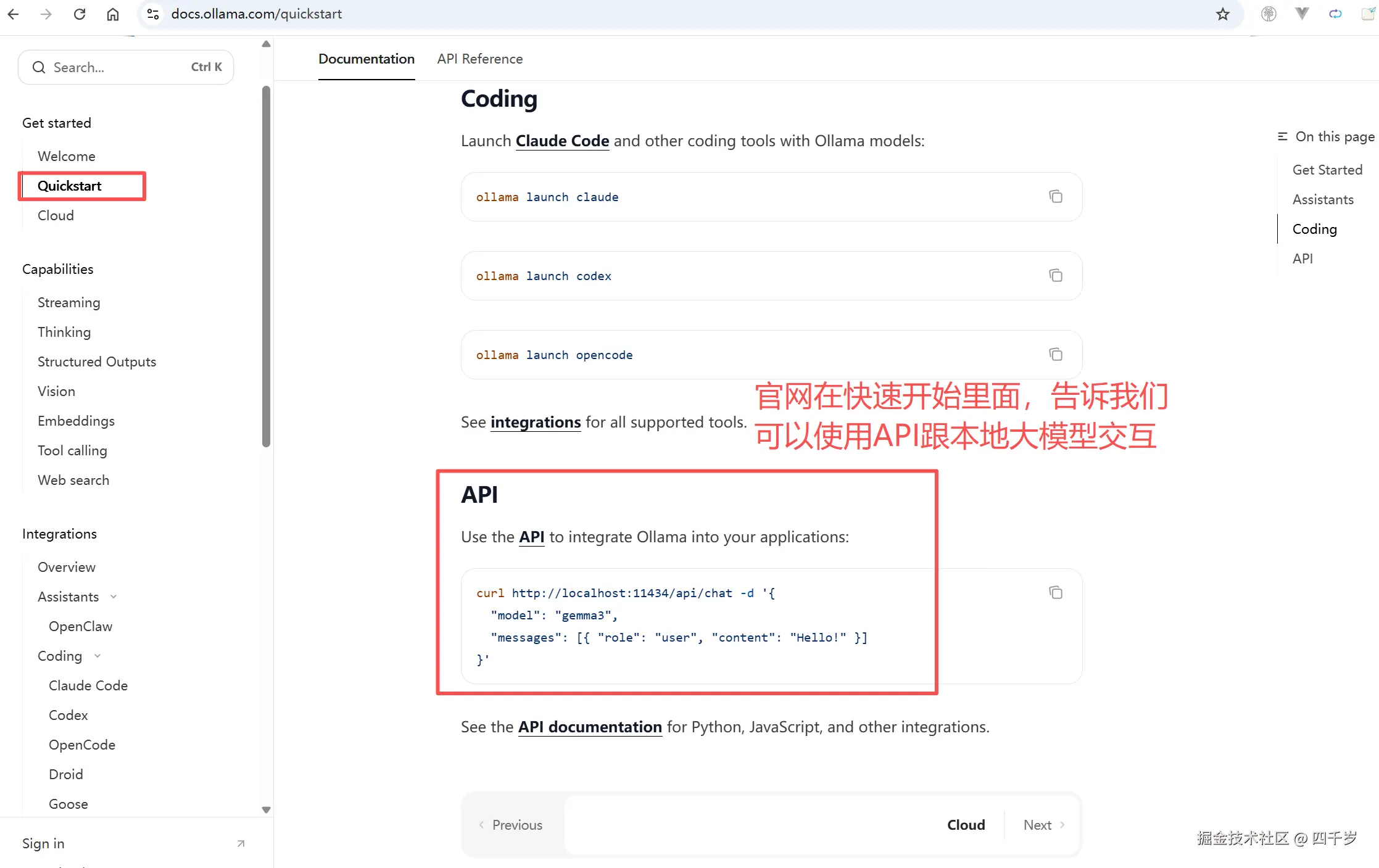Copy the 'ollama launch opencode' command
The height and width of the screenshot is (868, 1379).
pyautogui.click(x=1056, y=355)
